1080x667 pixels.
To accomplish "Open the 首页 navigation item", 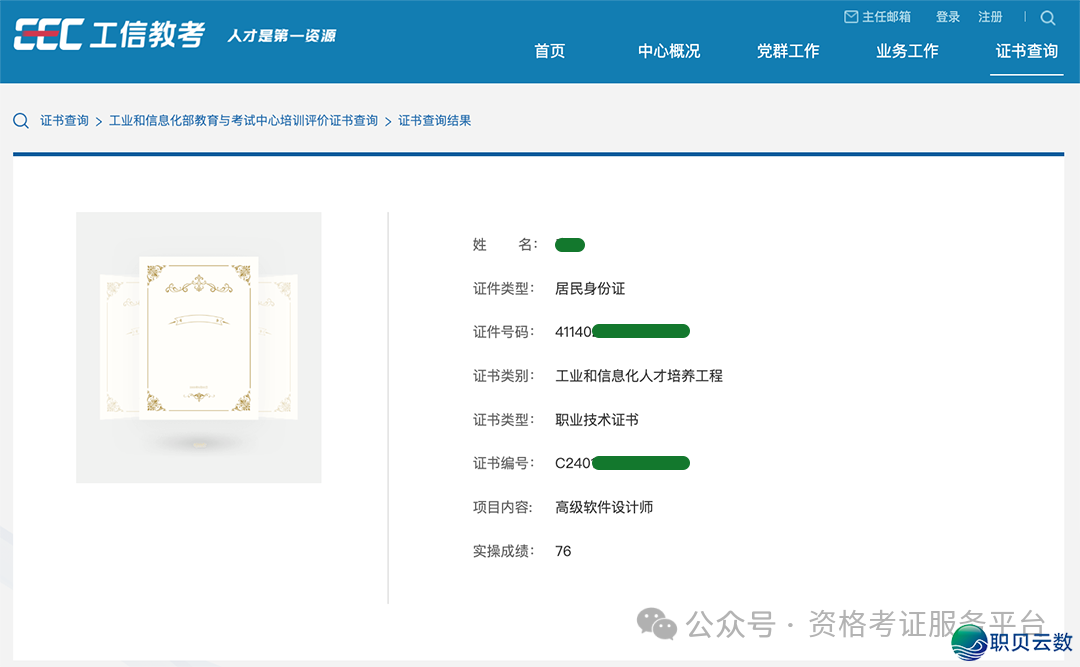I will pyautogui.click(x=550, y=51).
